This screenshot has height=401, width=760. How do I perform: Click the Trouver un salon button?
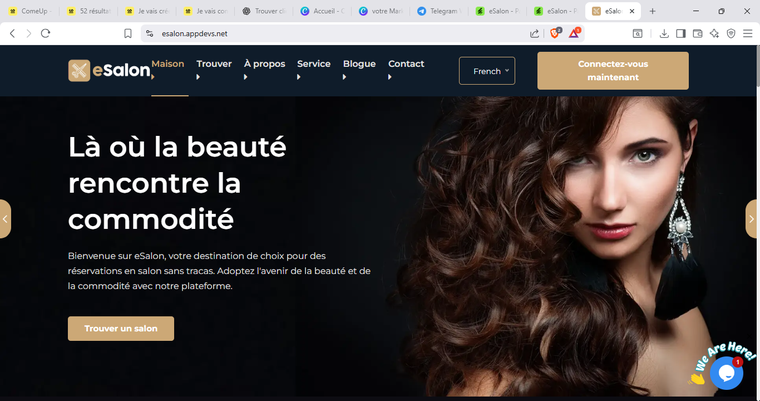point(121,328)
